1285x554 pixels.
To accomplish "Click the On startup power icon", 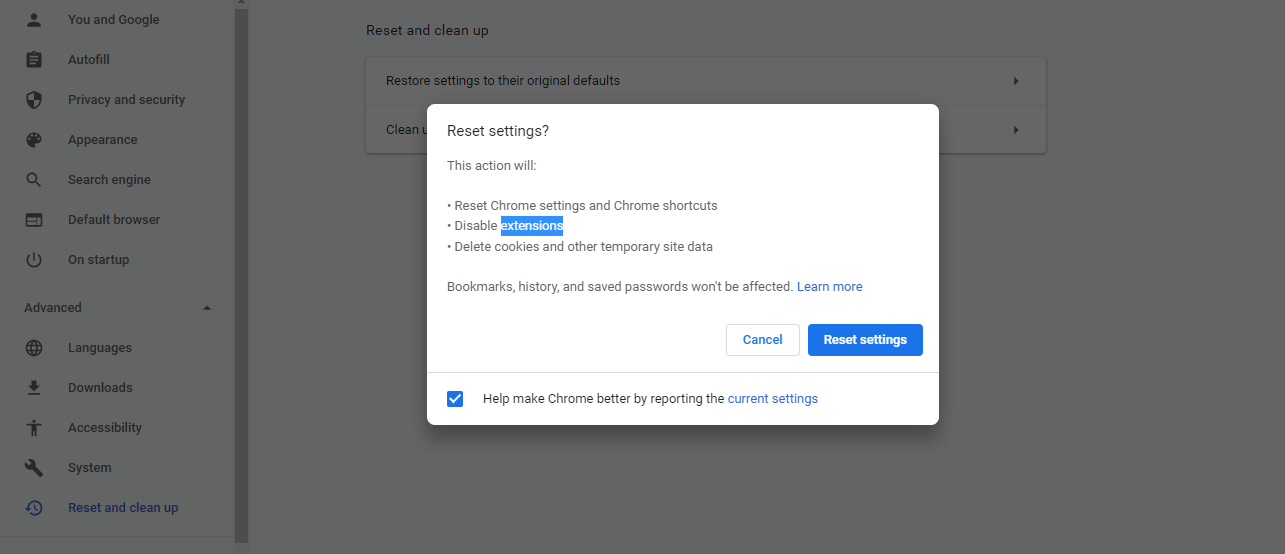I will pos(34,260).
